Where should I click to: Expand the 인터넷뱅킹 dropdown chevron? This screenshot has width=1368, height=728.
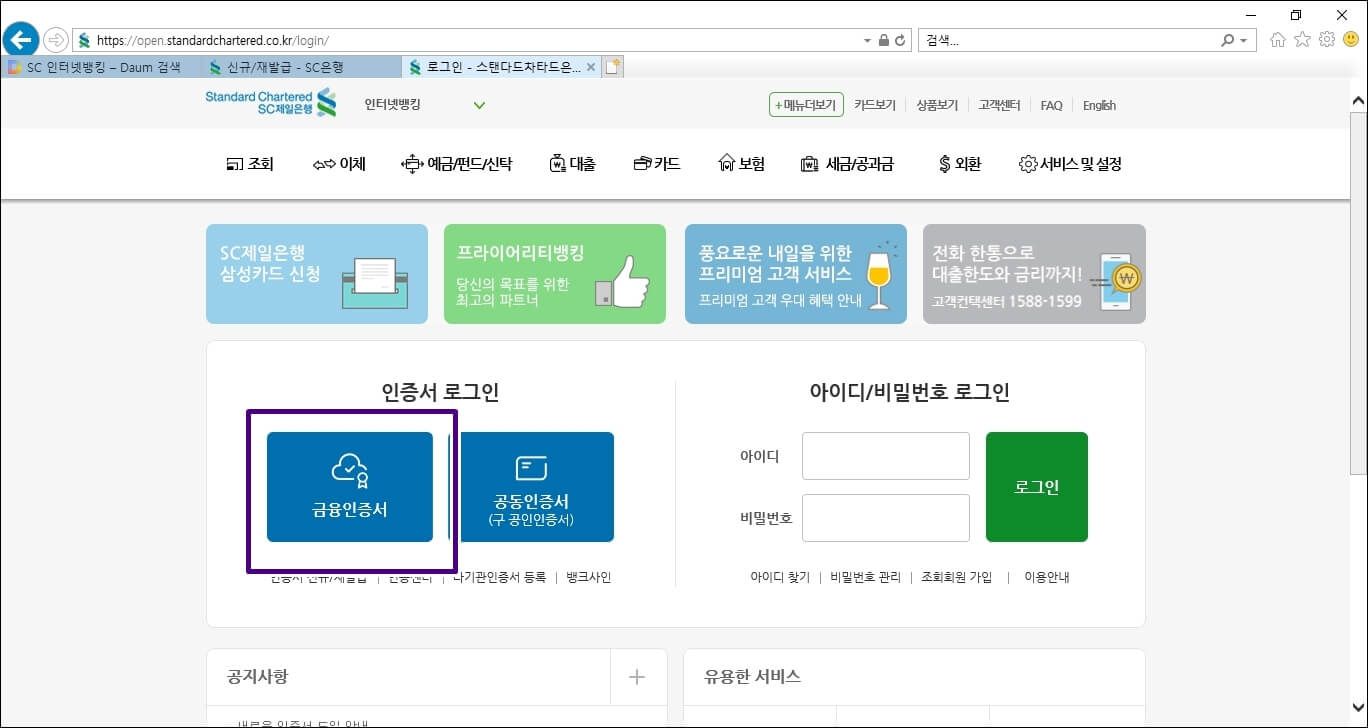(x=479, y=105)
